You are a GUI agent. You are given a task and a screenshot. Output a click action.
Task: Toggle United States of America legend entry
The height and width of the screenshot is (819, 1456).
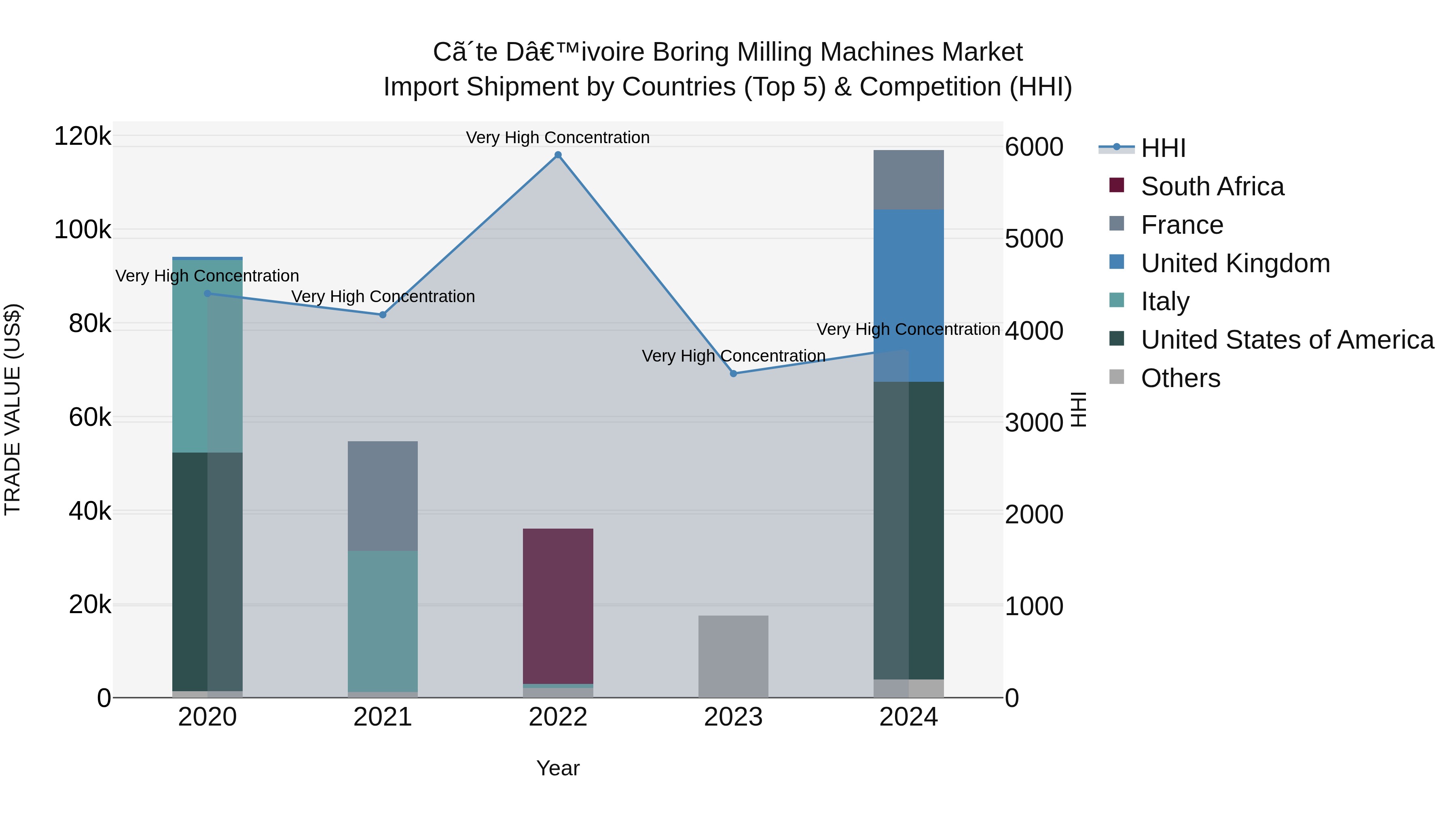1272,340
